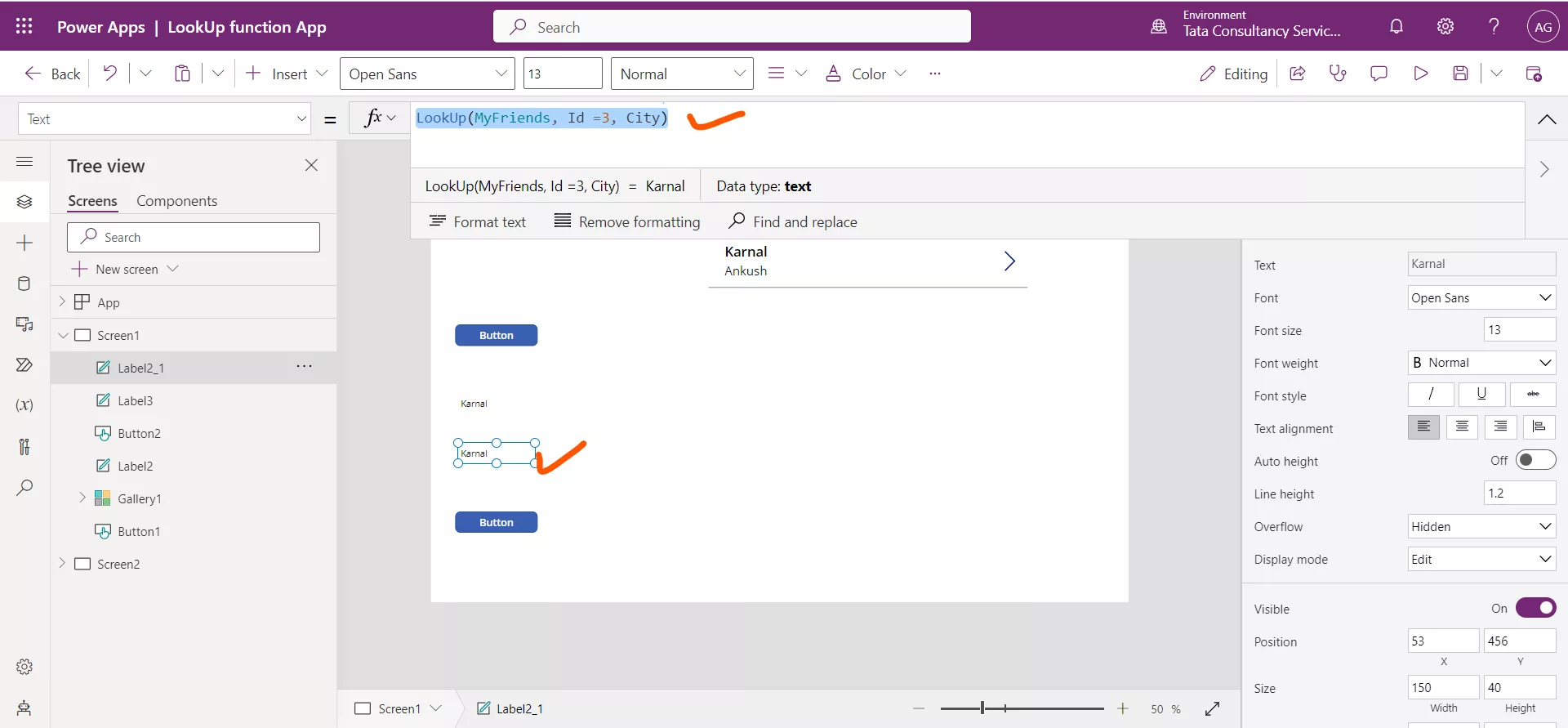This screenshot has width=1568, height=728.
Task: Open the Search magnifier icon in sidebar
Action: click(24, 488)
